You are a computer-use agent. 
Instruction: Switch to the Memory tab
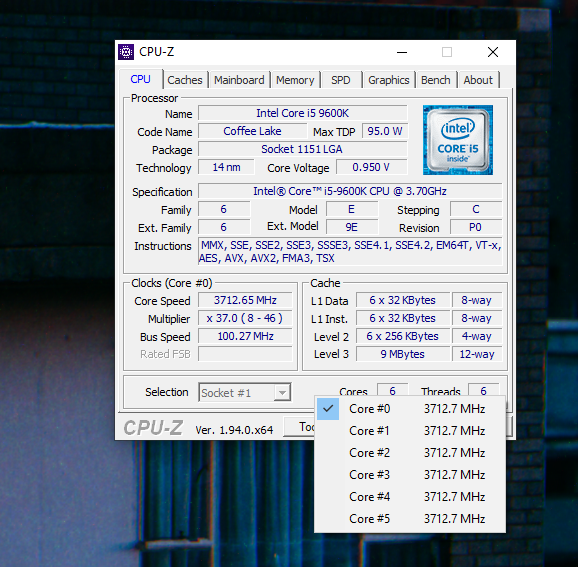295,80
